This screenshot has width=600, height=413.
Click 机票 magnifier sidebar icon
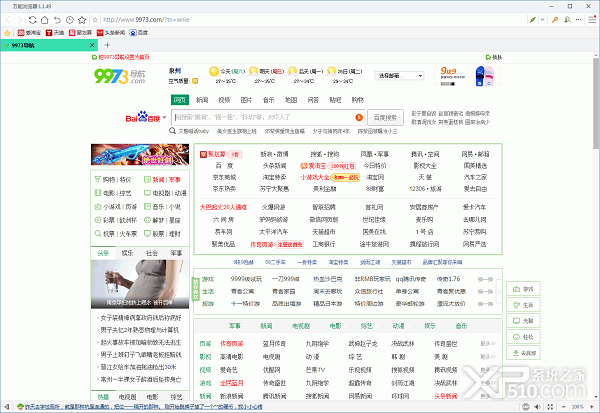pos(98,233)
